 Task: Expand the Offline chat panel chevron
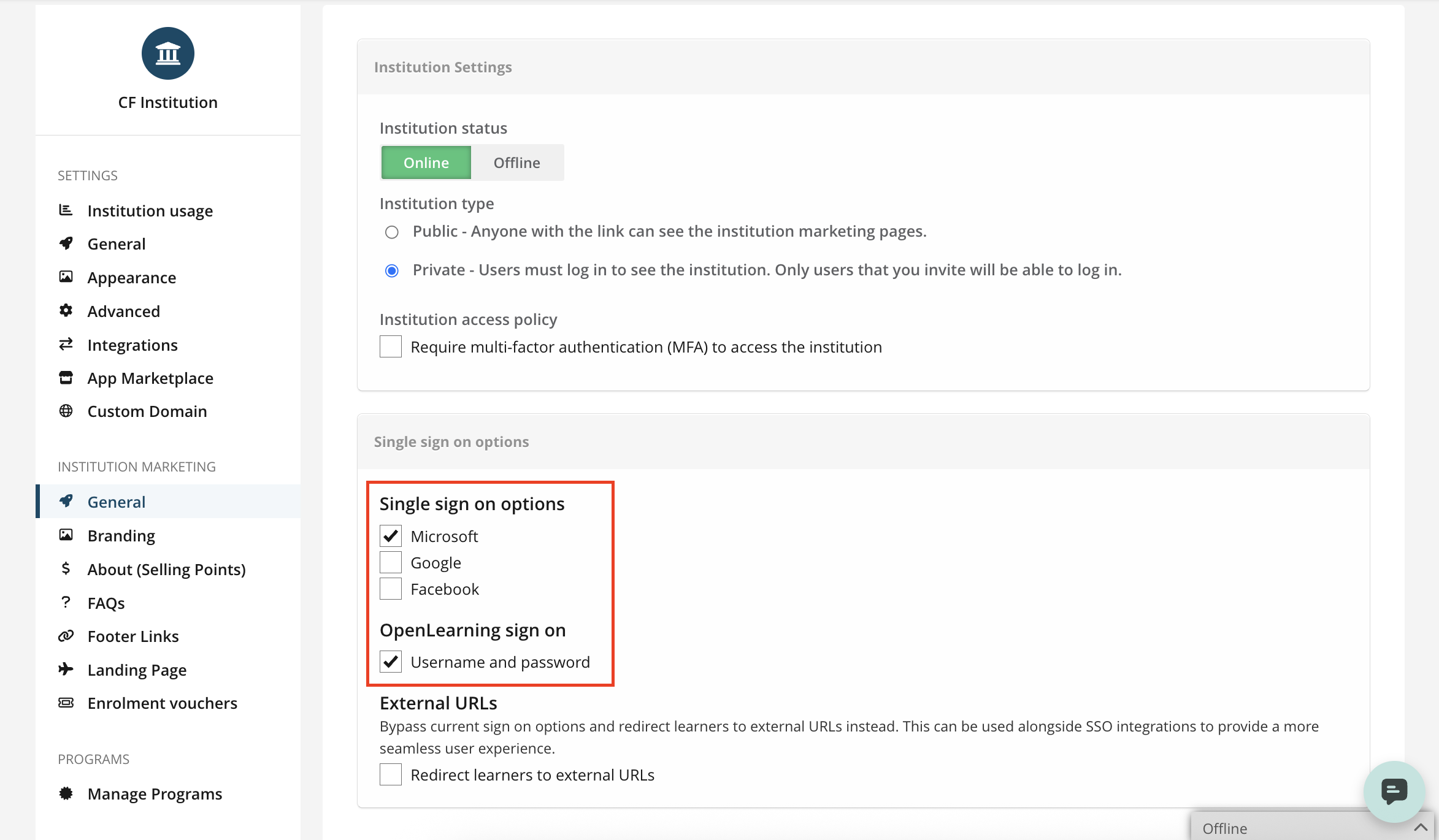(x=1421, y=828)
